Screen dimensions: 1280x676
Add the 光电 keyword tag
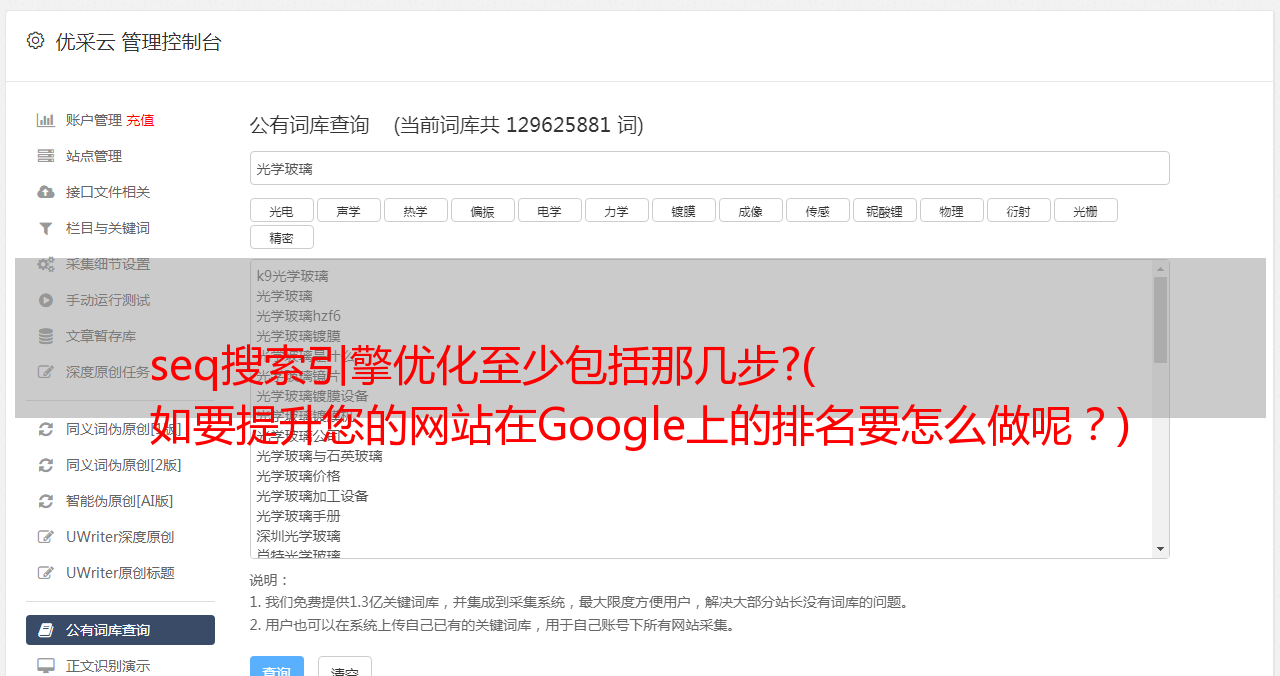coord(281,210)
